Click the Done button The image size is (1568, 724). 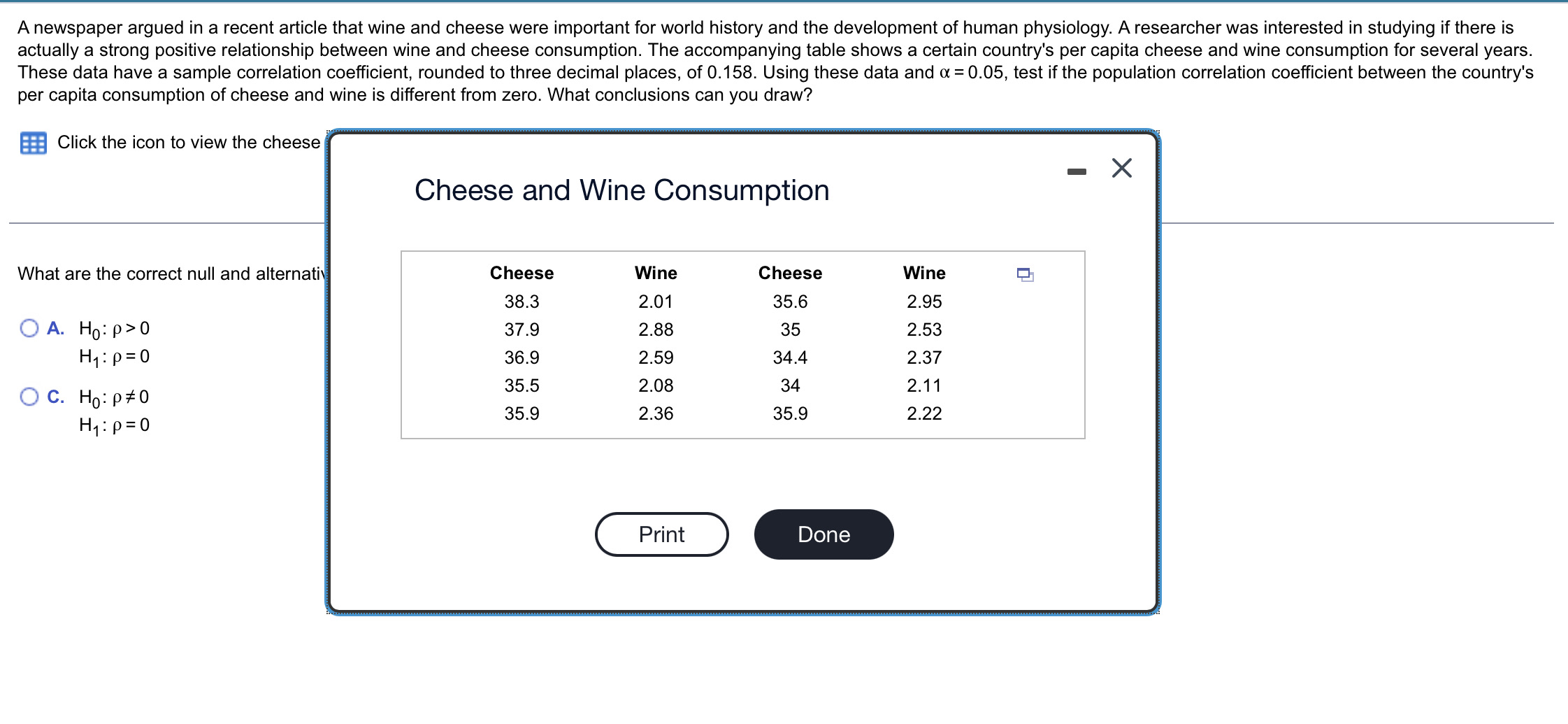pos(823,534)
